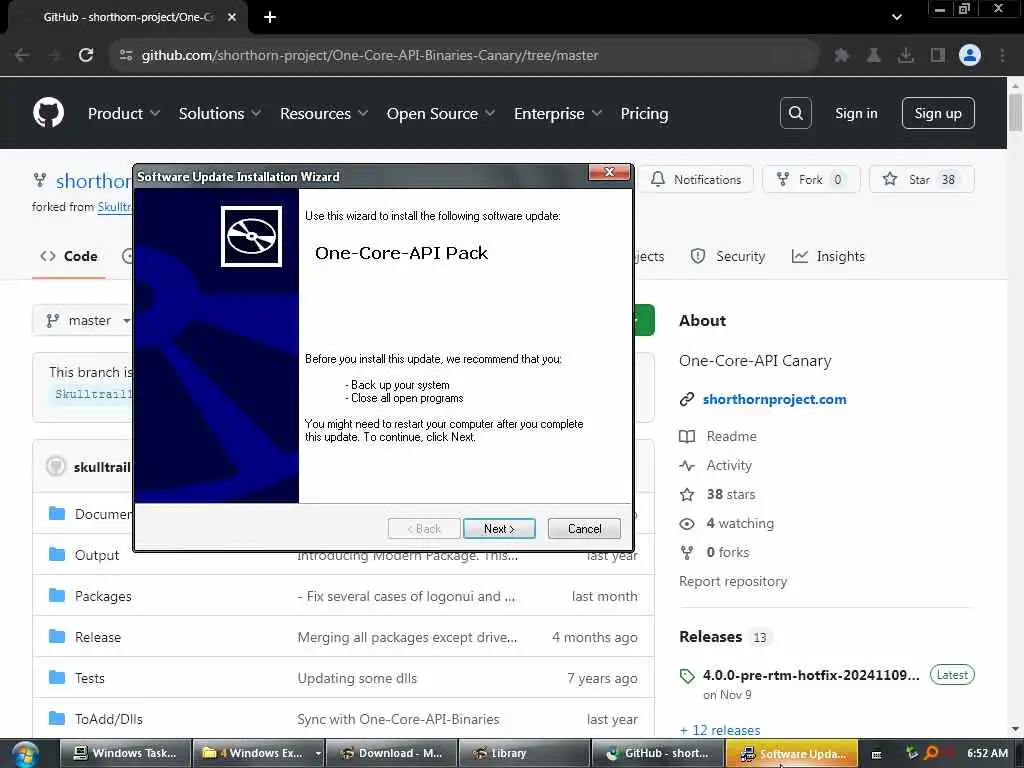The image size is (1024, 768).
Task: Open the 4.0.0-pre-rtm-hotfix release
Action: click(810, 675)
